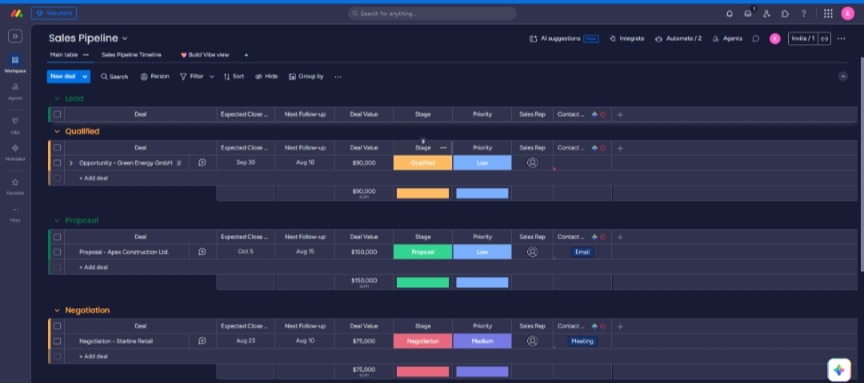Open Agents in the left sidebar
This screenshot has width=864, height=383.
[15, 91]
